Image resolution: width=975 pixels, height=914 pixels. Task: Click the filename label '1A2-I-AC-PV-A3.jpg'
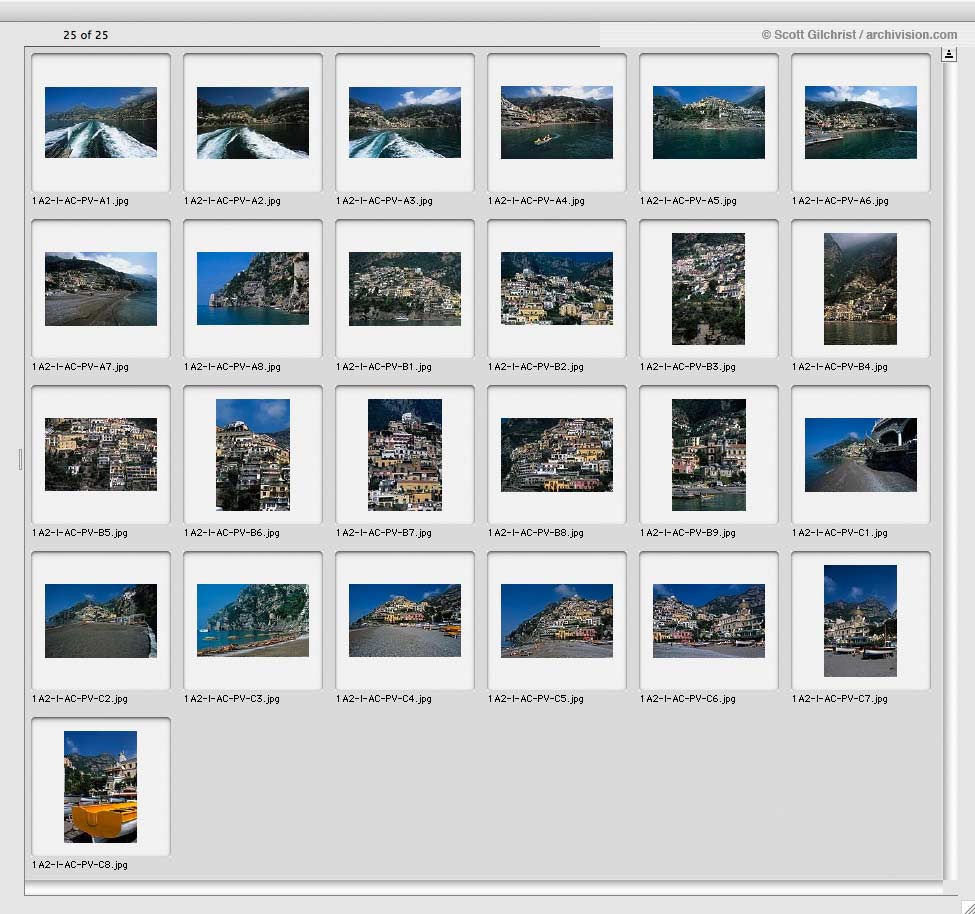[x=384, y=201]
